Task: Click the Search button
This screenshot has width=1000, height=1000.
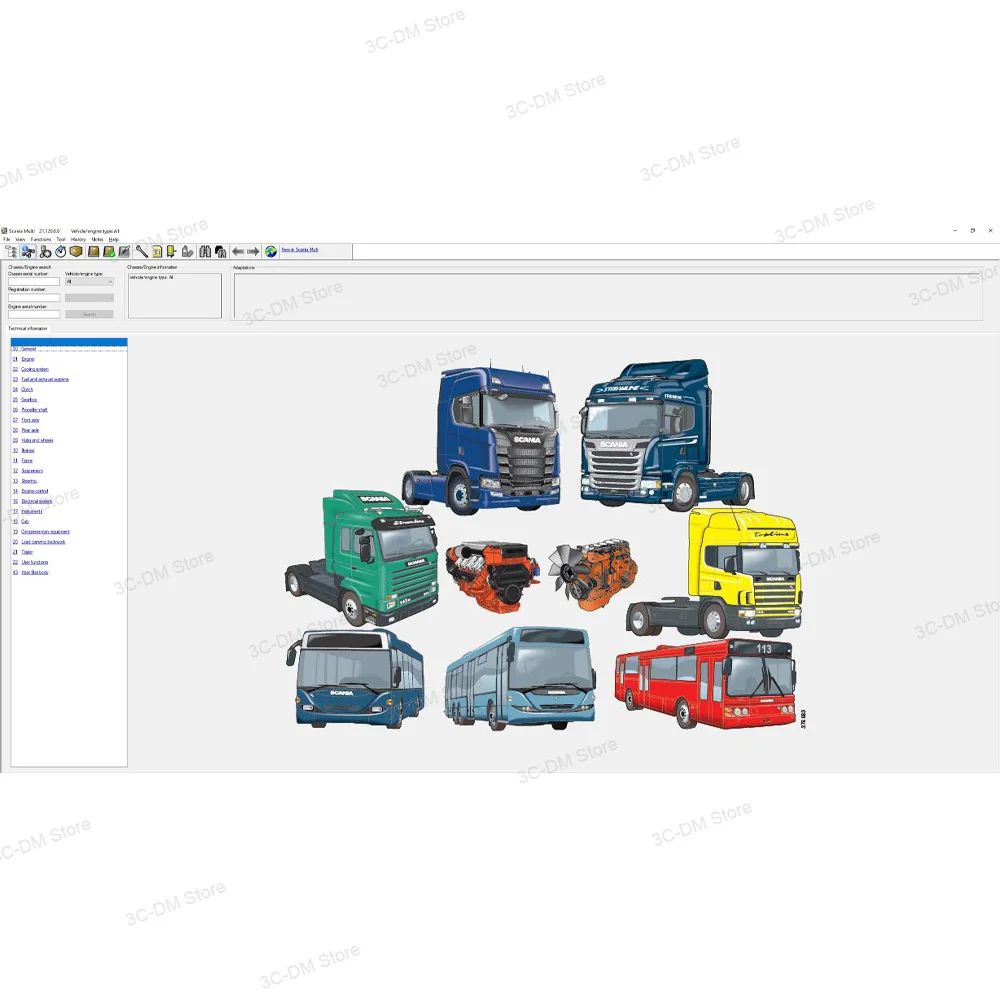Action: pyautogui.click(x=89, y=314)
